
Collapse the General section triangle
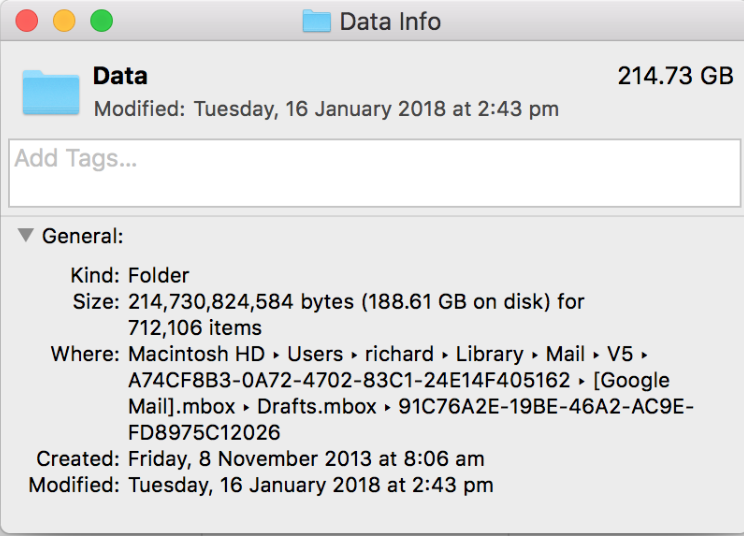click(x=25, y=236)
